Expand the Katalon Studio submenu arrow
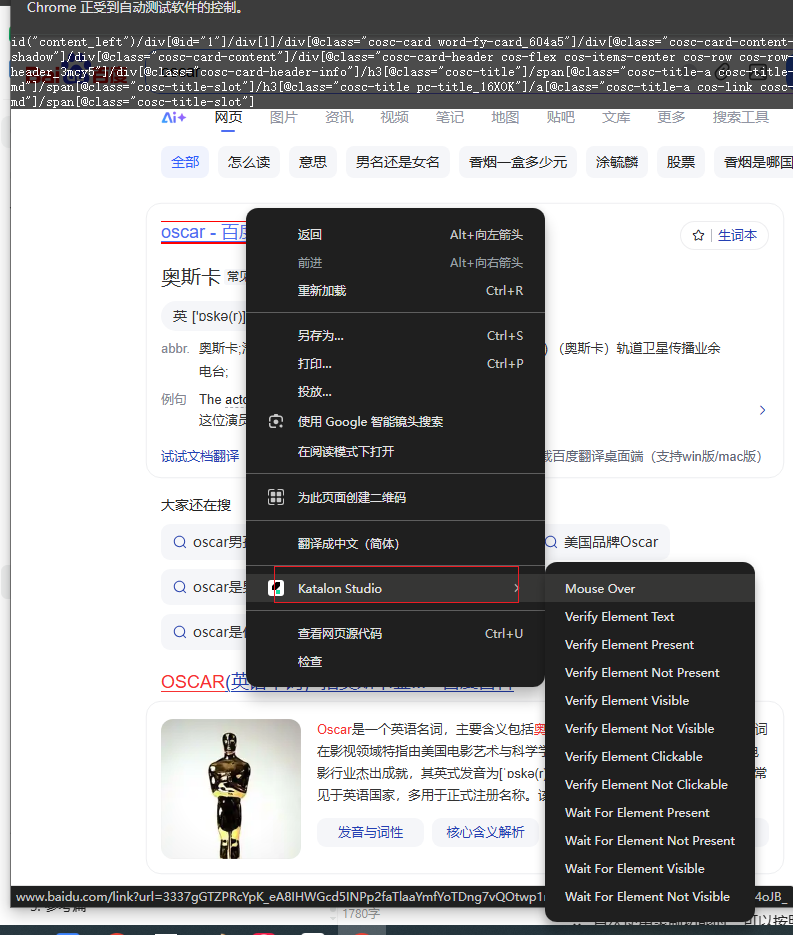This screenshot has height=935, width=793. click(516, 589)
